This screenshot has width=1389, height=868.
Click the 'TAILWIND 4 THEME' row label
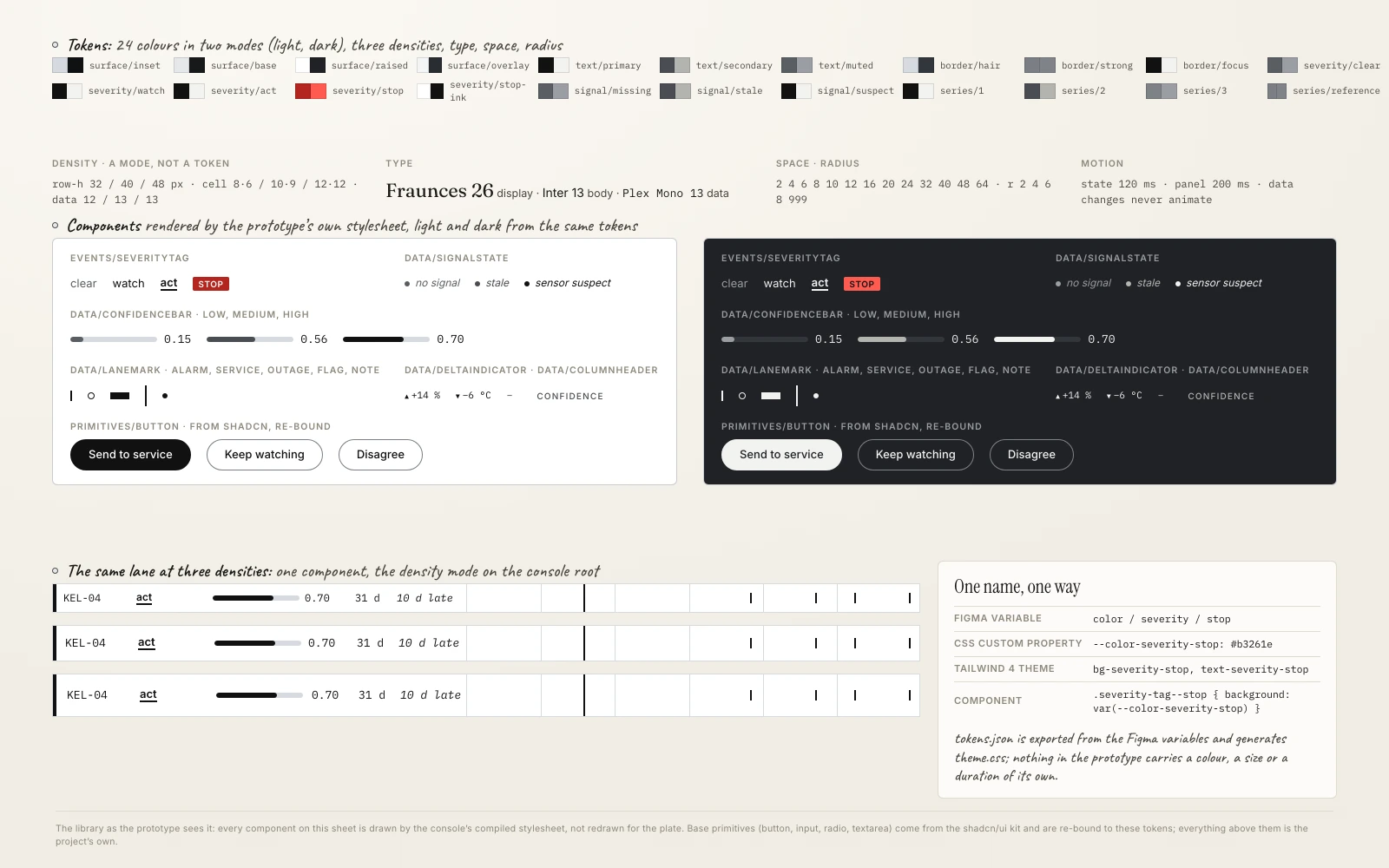pos(1004,668)
